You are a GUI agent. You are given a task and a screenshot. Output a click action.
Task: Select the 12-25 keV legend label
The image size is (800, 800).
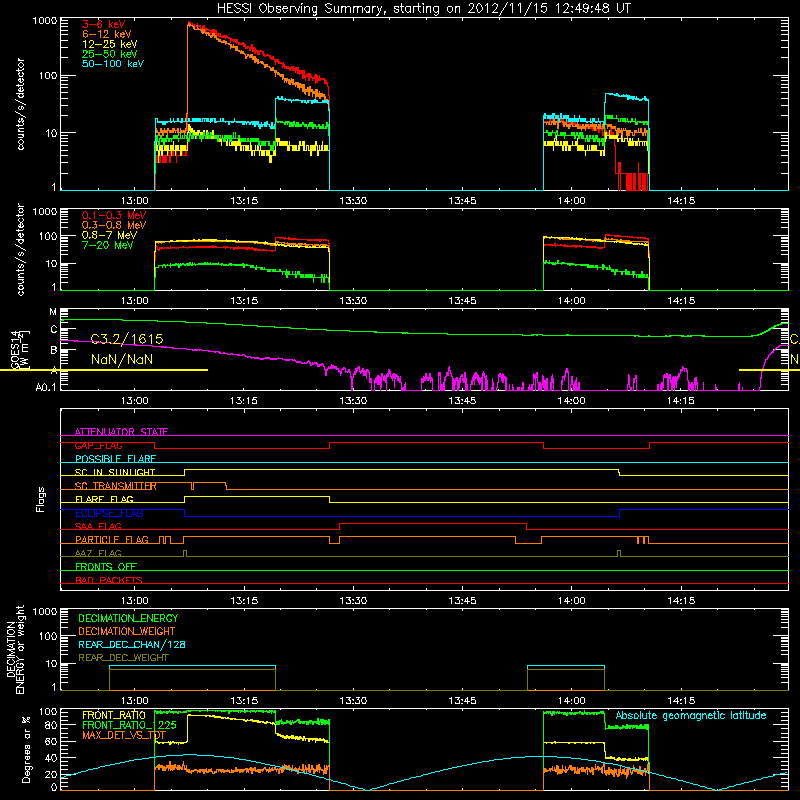(110, 44)
